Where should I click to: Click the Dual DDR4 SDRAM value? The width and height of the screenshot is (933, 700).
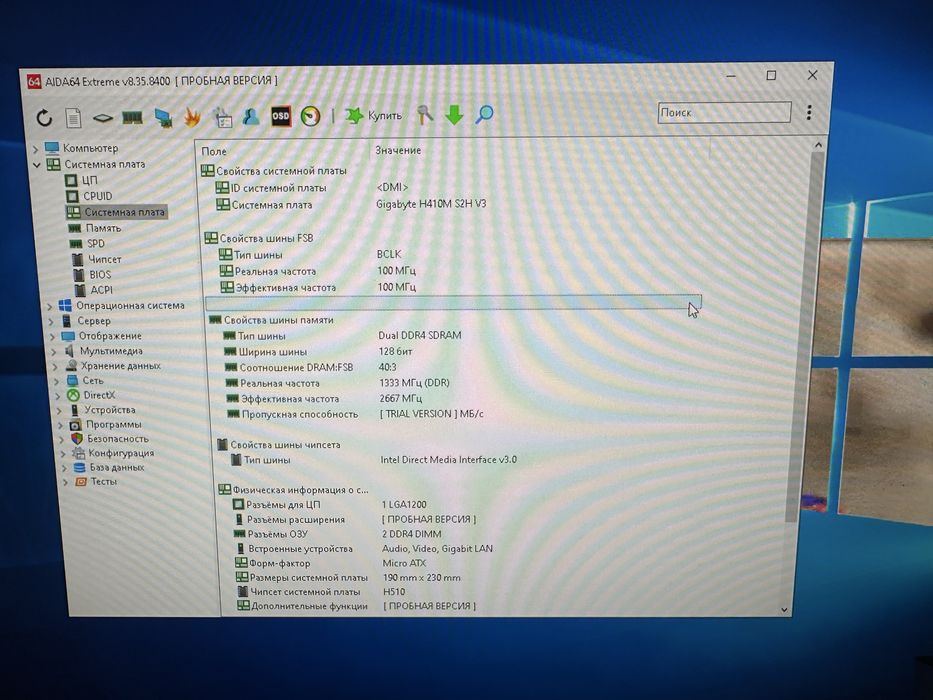tap(419, 335)
